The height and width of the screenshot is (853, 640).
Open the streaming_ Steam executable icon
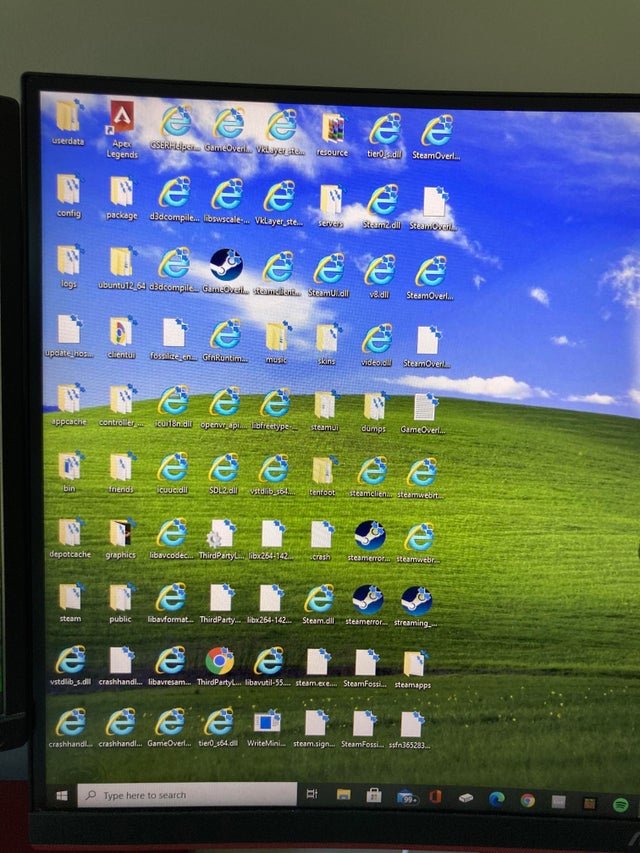pyautogui.click(x=416, y=601)
